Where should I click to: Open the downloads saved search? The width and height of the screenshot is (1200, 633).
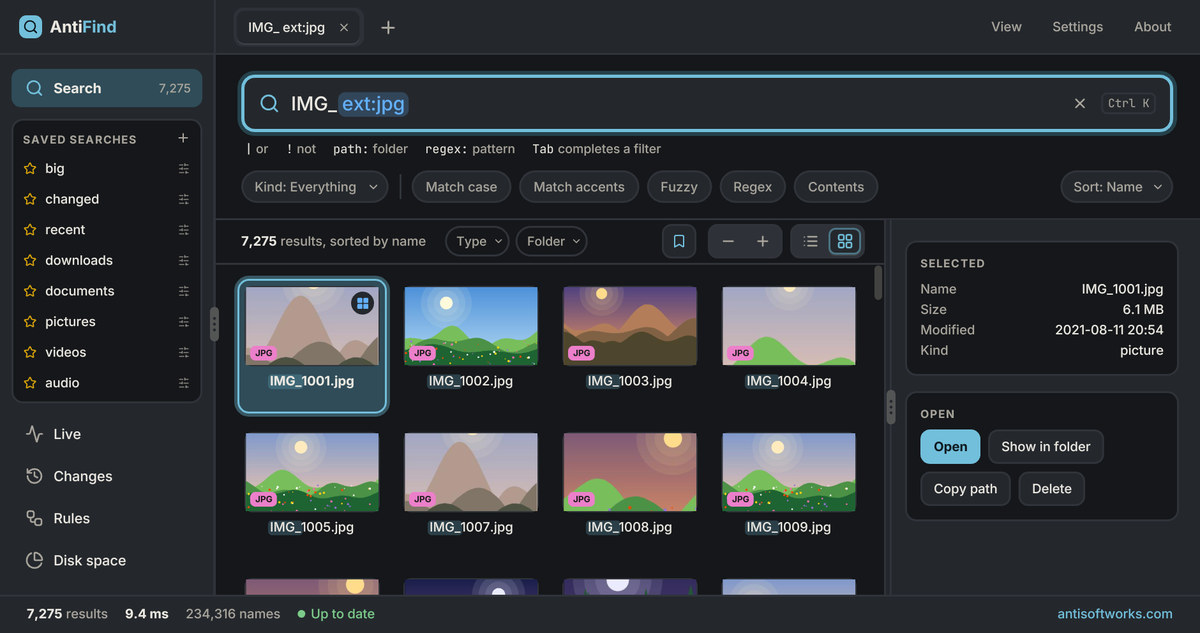click(x=79, y=260)
